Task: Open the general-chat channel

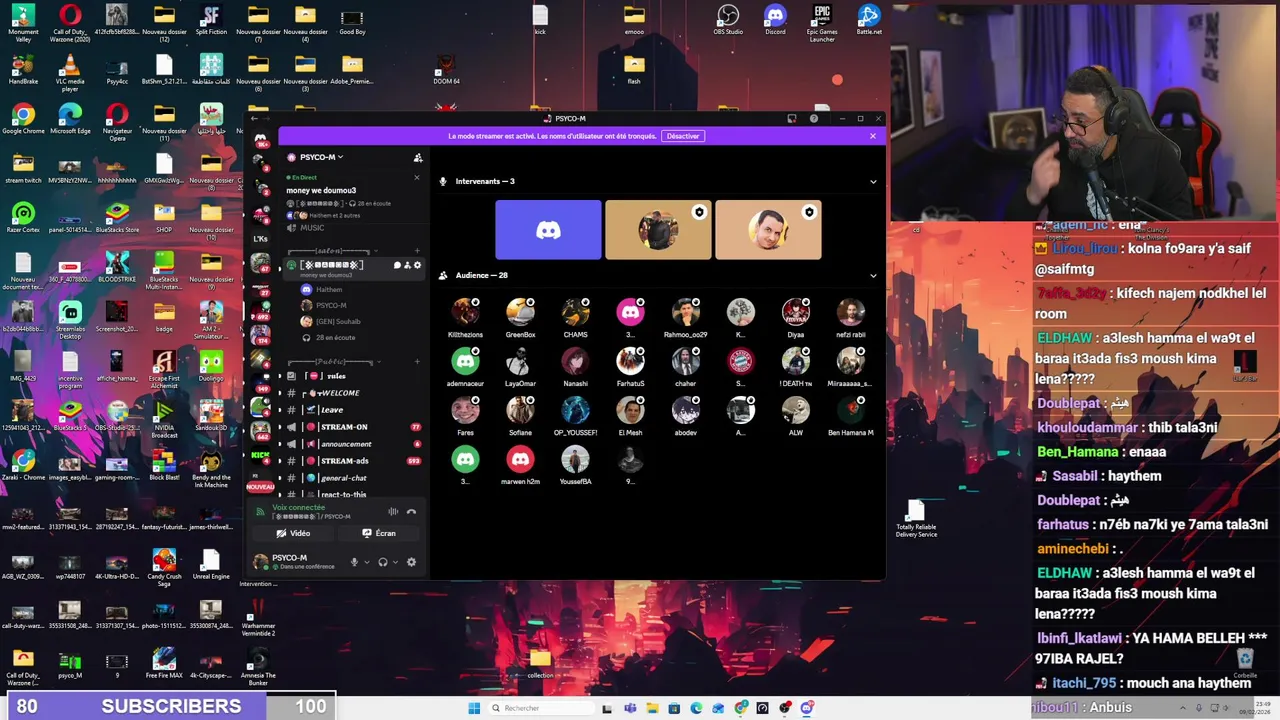Action: coord(343,478)
